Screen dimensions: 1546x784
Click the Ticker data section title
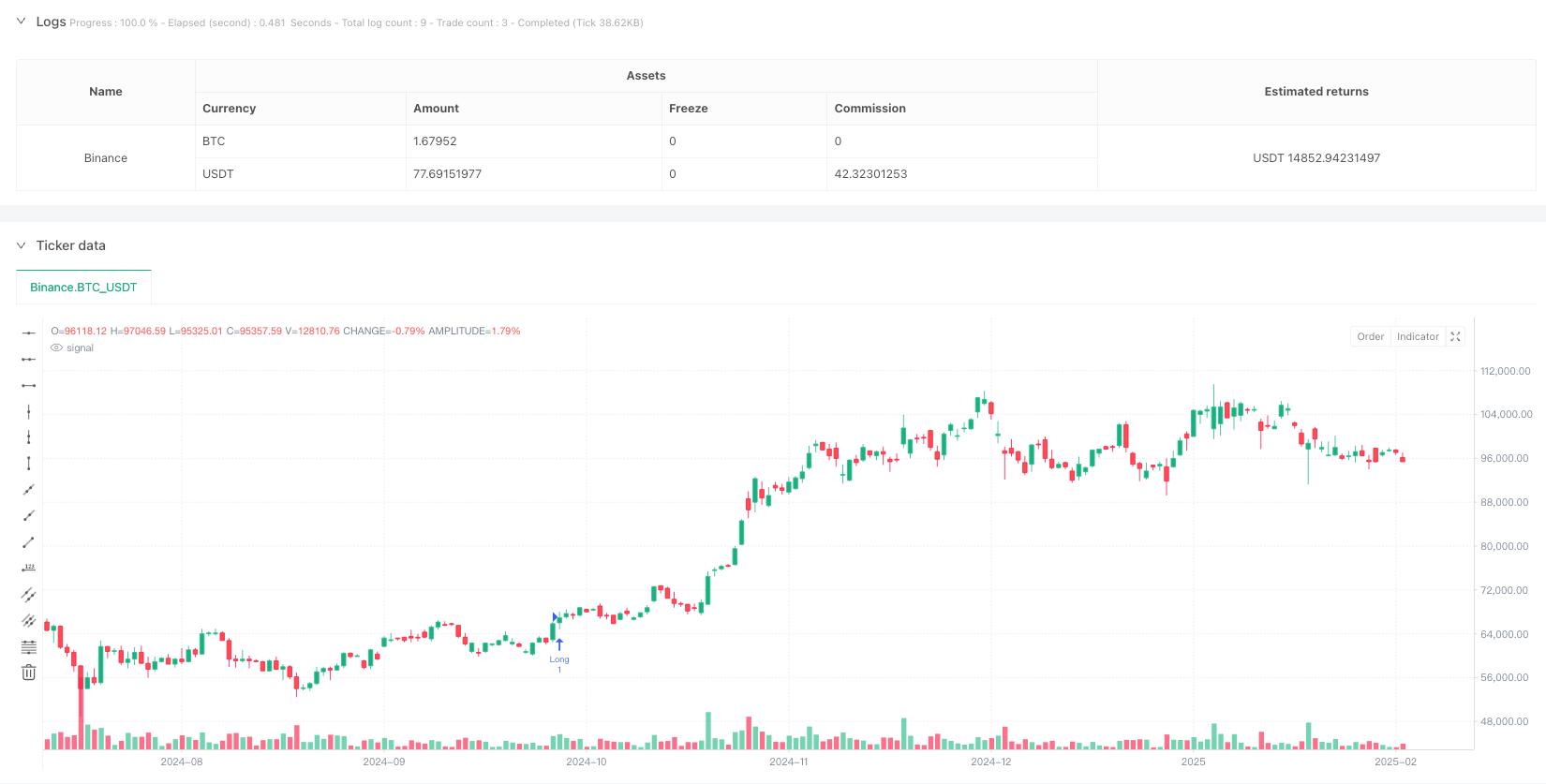pos(71,245)
